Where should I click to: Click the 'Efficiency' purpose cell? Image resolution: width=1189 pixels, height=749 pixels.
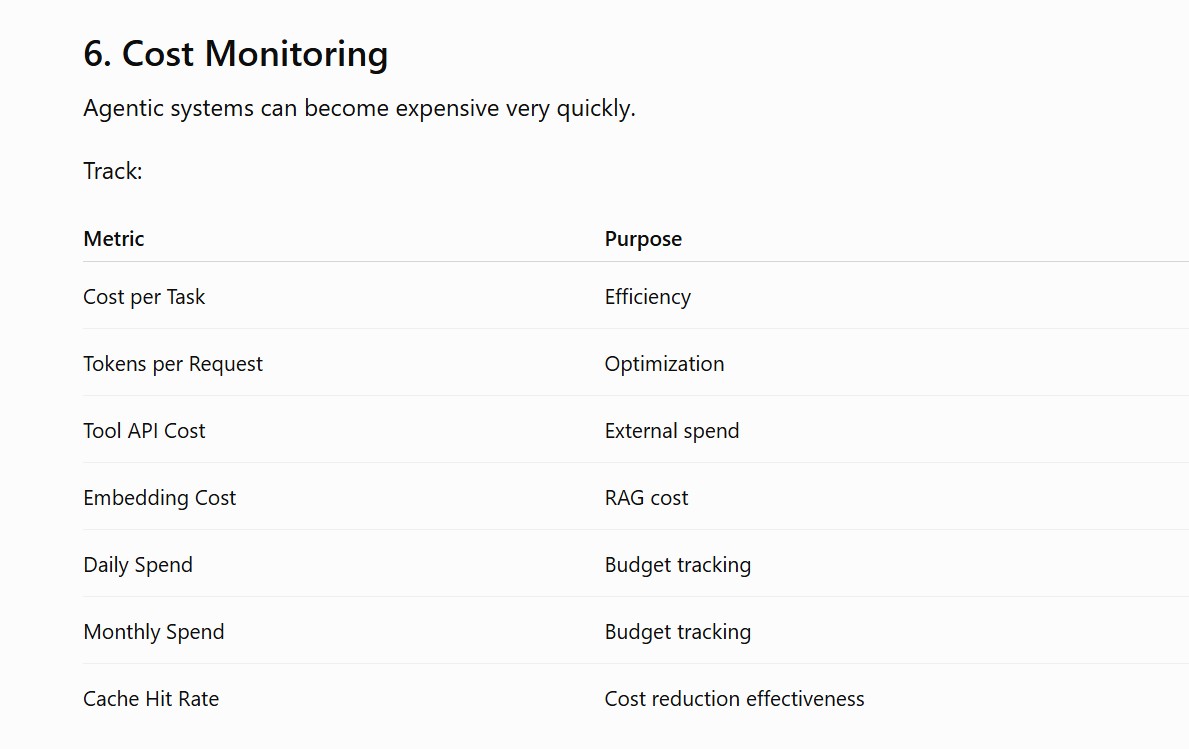pyautogui.click(x=648, y=297)
